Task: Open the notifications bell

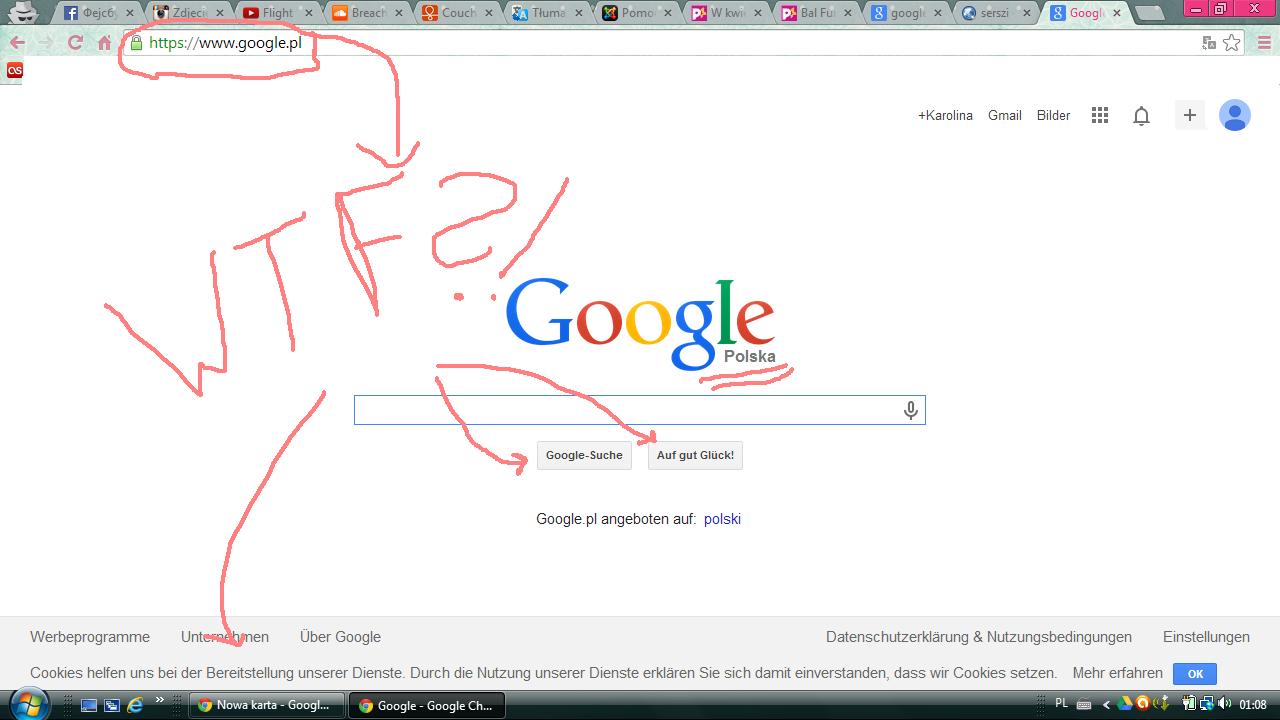Action: pyautogui.click(x=1141, y=116)
